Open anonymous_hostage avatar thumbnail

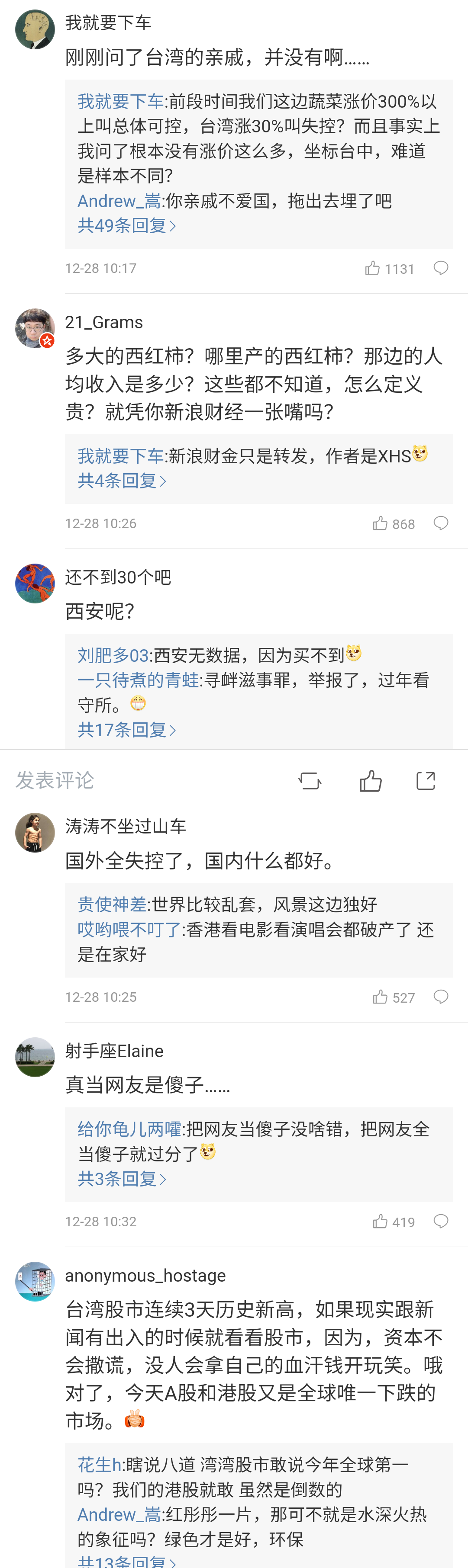pyautogui.click(x=35, y=1282)
